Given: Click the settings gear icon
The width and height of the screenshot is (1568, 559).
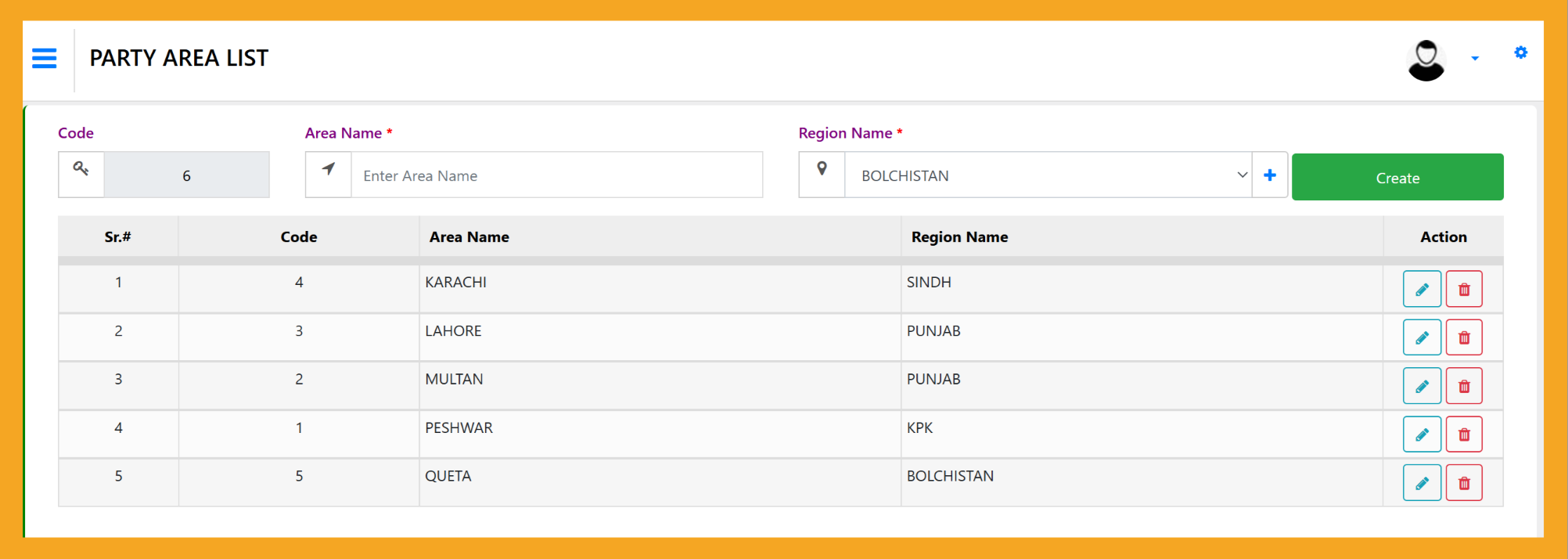Looking at the screenshot, I should [1520, 52].
